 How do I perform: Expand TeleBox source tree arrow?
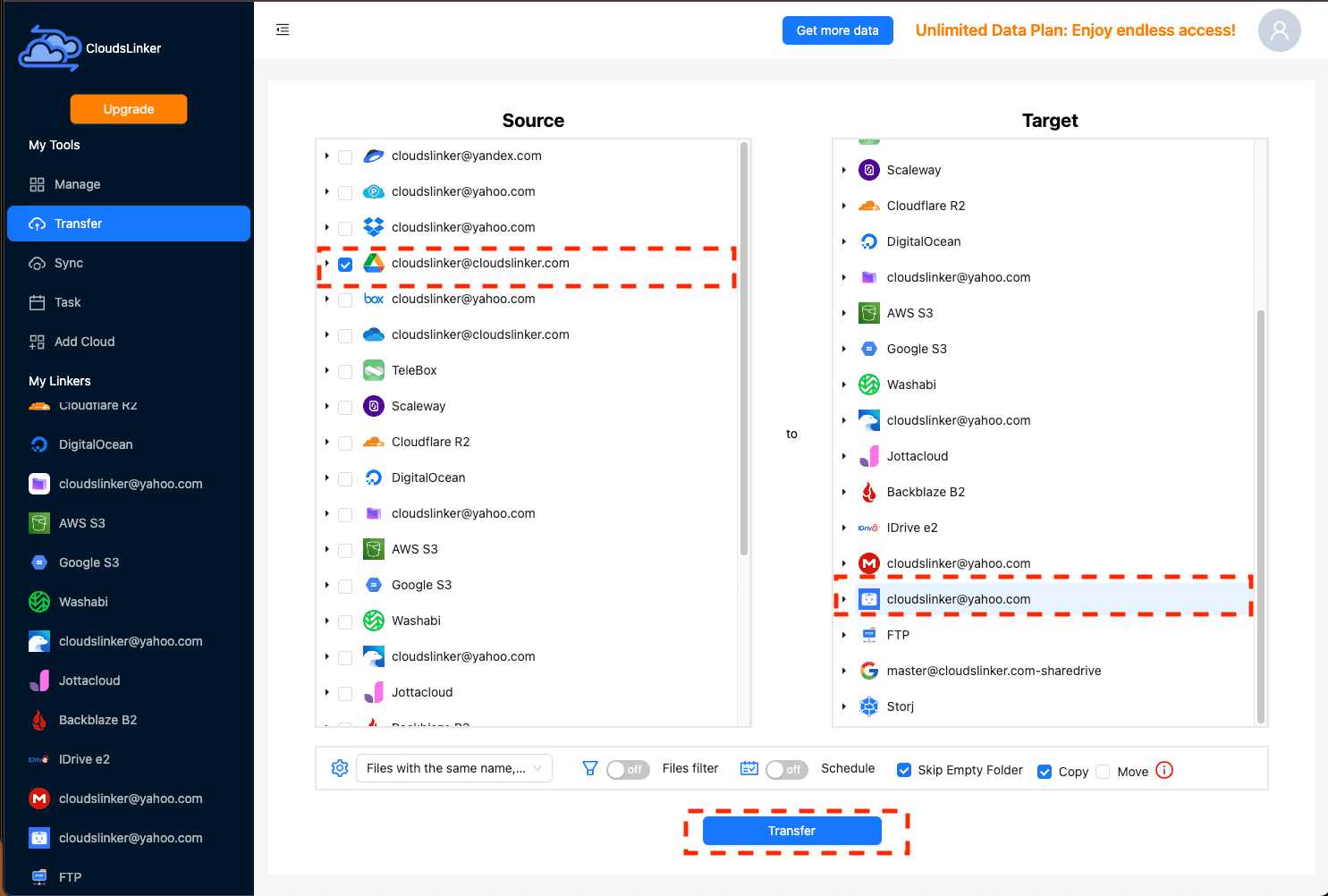coord(327,370)
